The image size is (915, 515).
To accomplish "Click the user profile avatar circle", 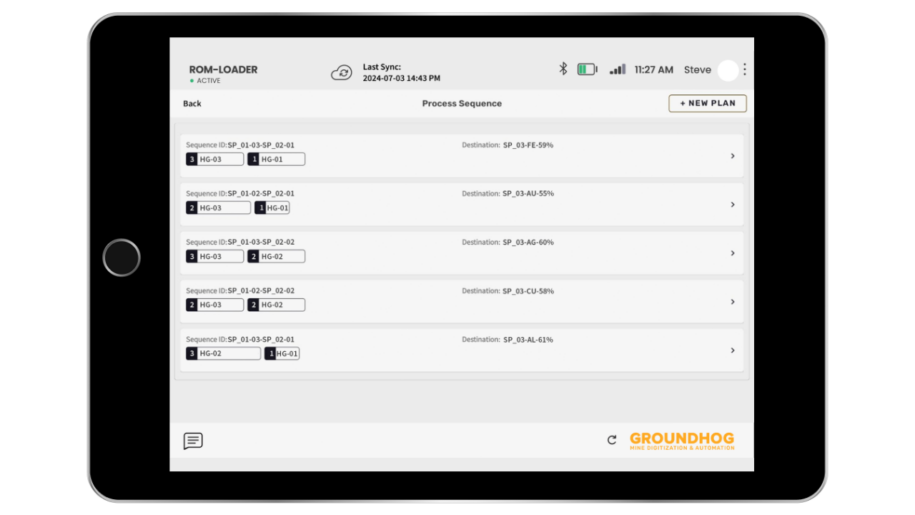I will (727, 70).
